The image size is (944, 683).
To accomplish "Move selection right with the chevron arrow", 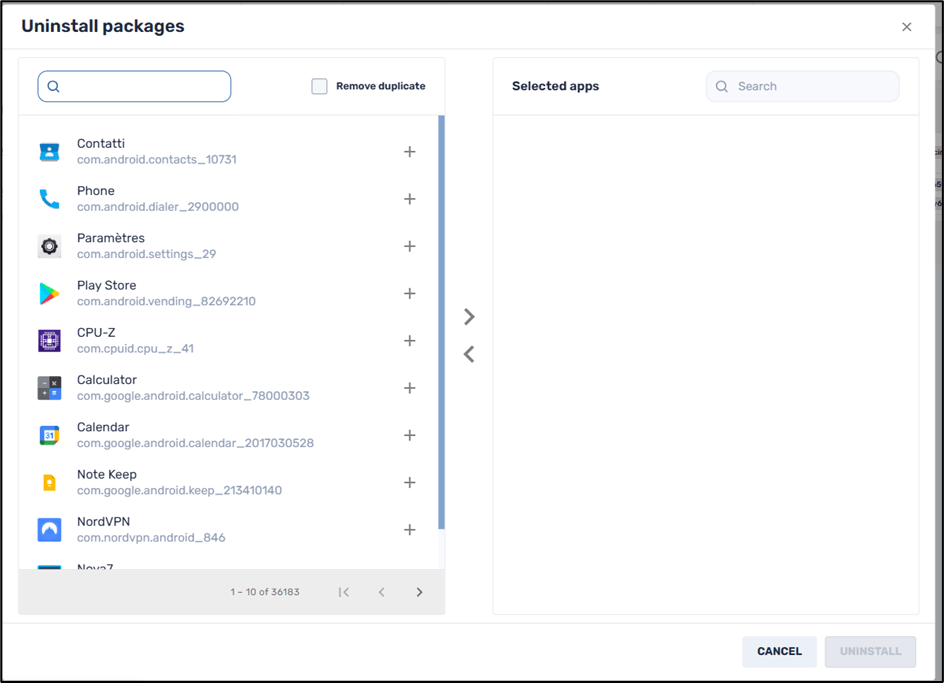I will click(x=469, y=317).
